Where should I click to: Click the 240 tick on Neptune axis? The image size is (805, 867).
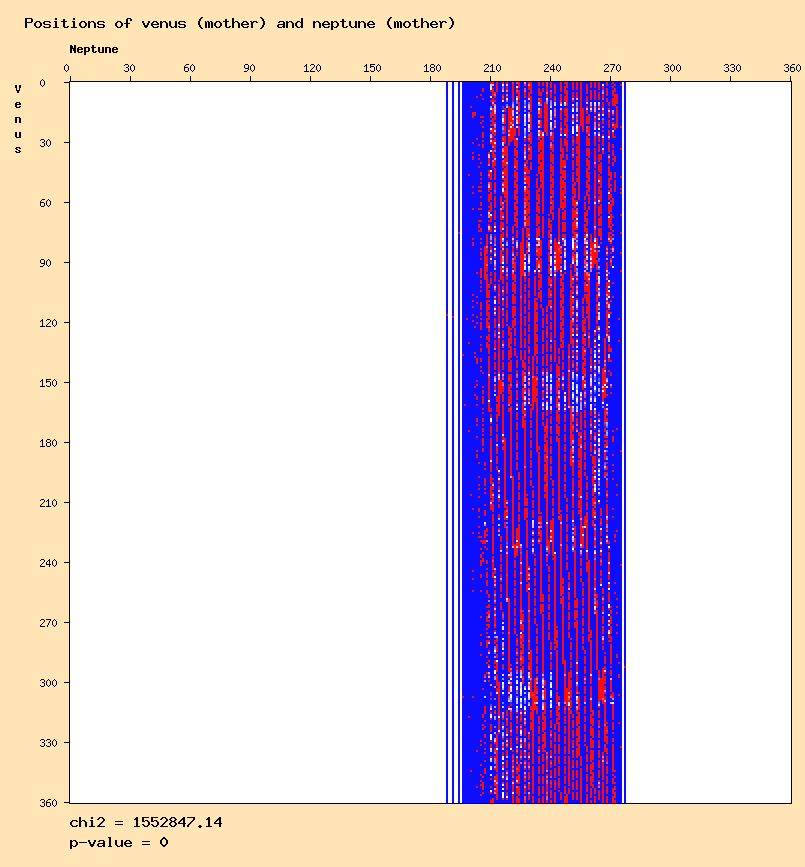[552, 68]
